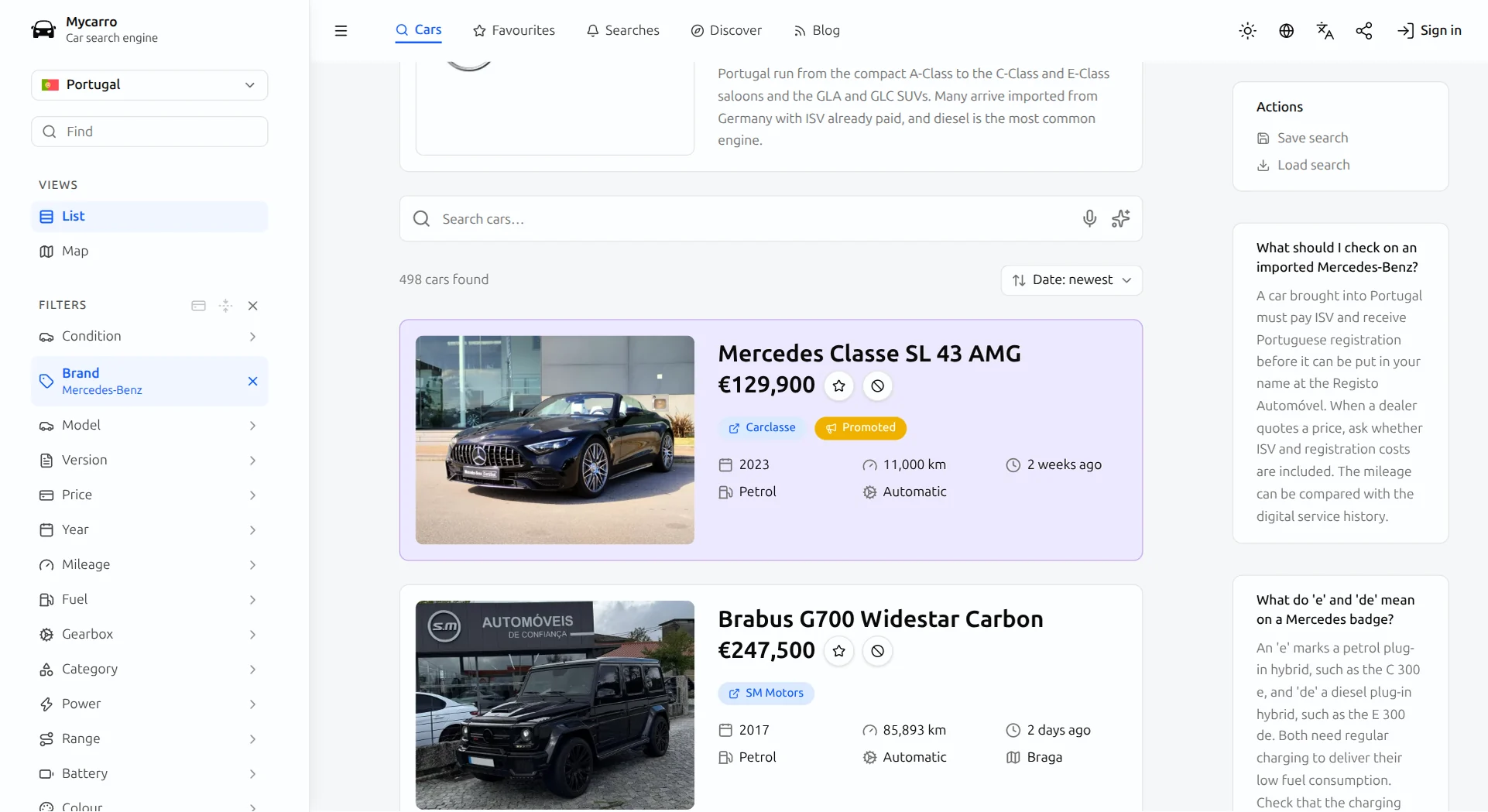
Task: Expand the Condition filter
Action: point(149,337)
